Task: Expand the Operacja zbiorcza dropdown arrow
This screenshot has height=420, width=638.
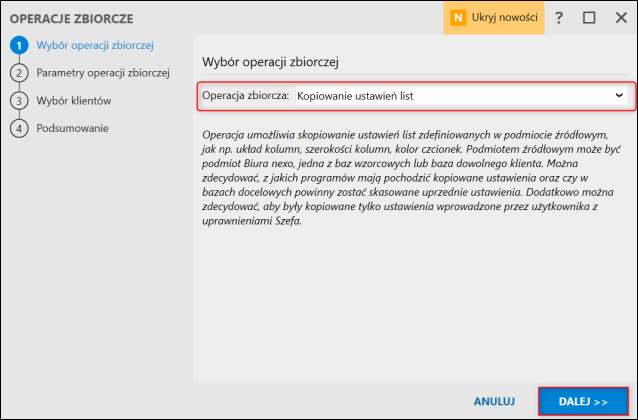Action: 619,95
